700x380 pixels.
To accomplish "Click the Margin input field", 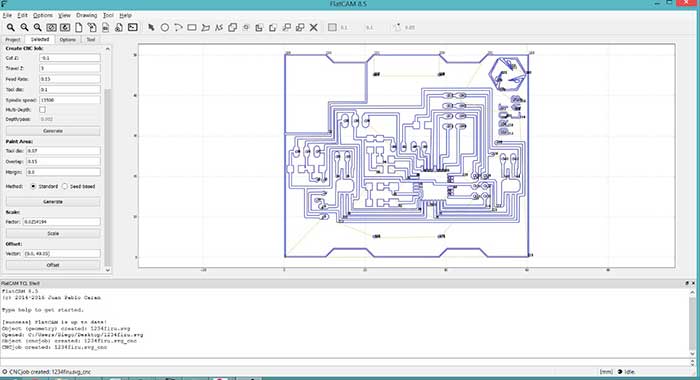I will coord(63,172).
